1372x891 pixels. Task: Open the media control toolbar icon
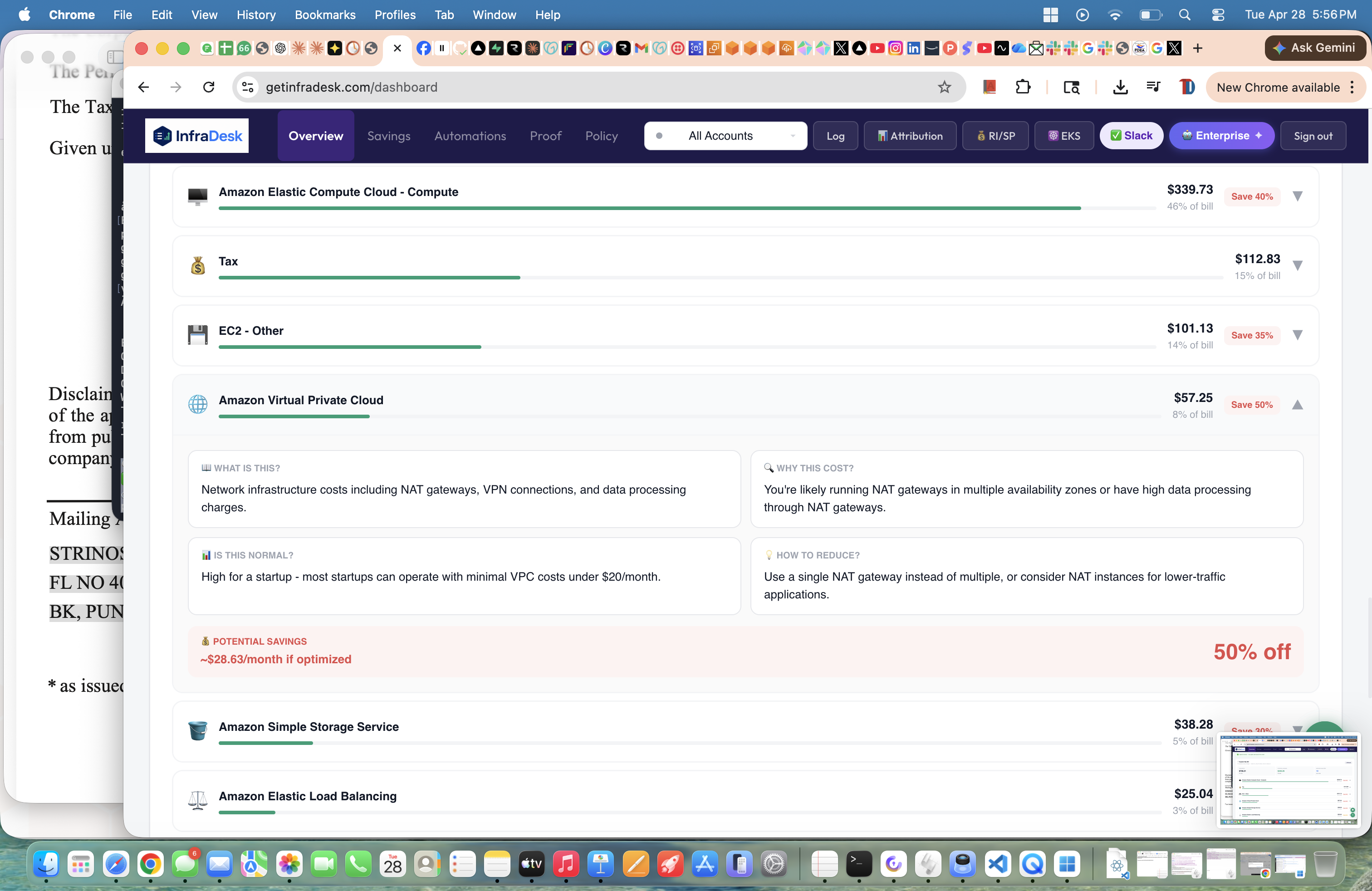1153,87
